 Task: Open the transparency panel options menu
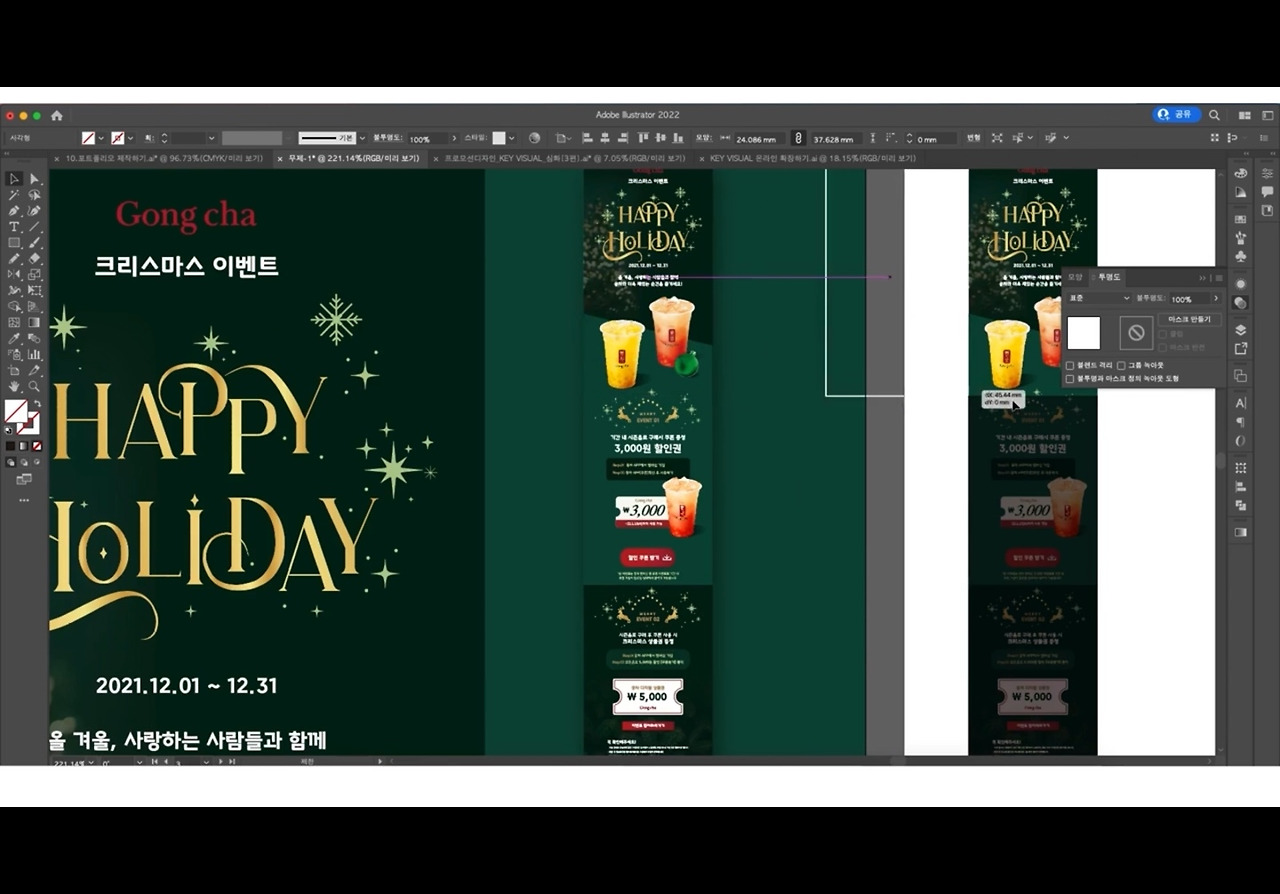click(x=1218, y=278)
